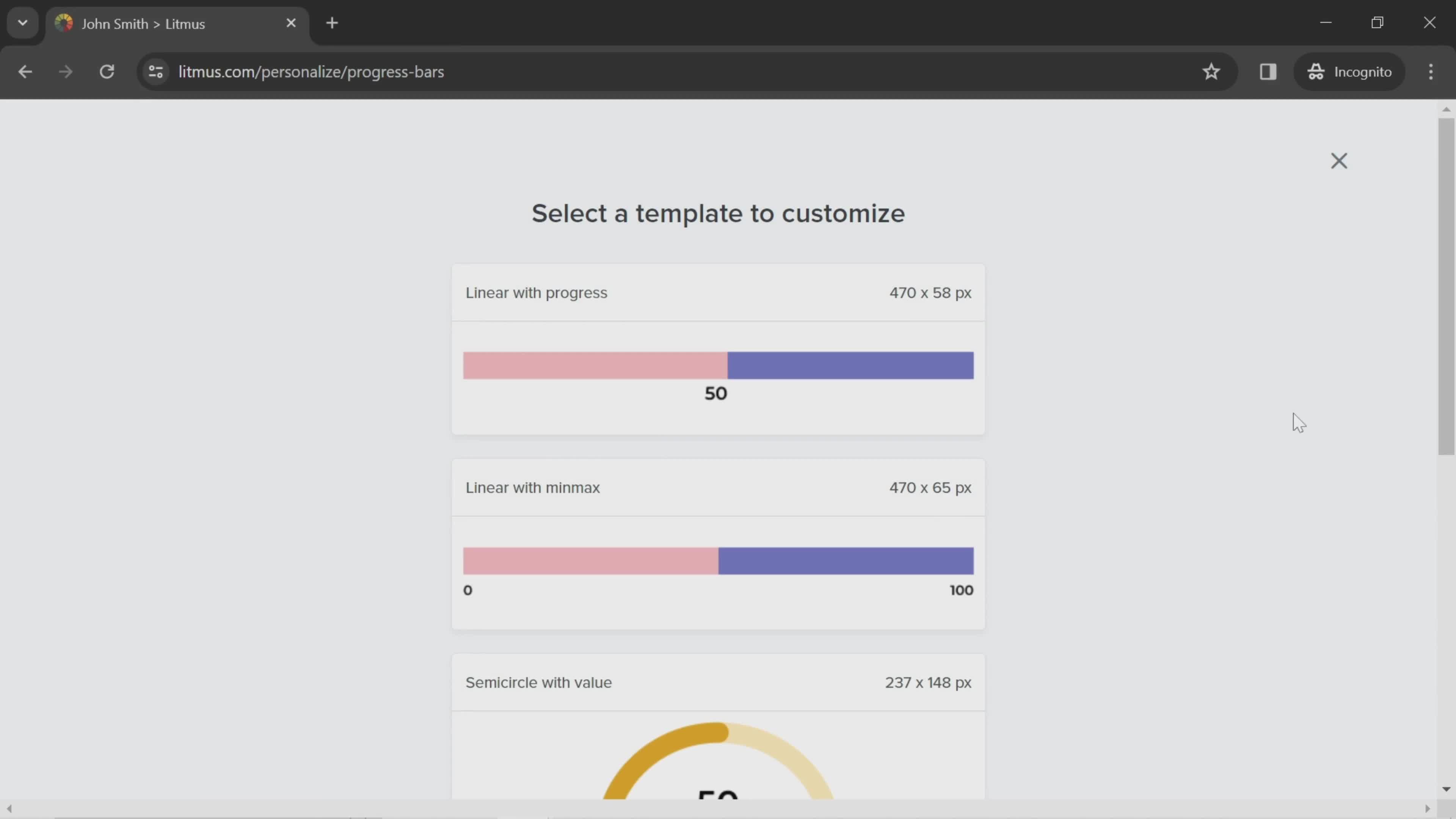
Task: Click the address bar URL field
Action: (x=311, y=71)
